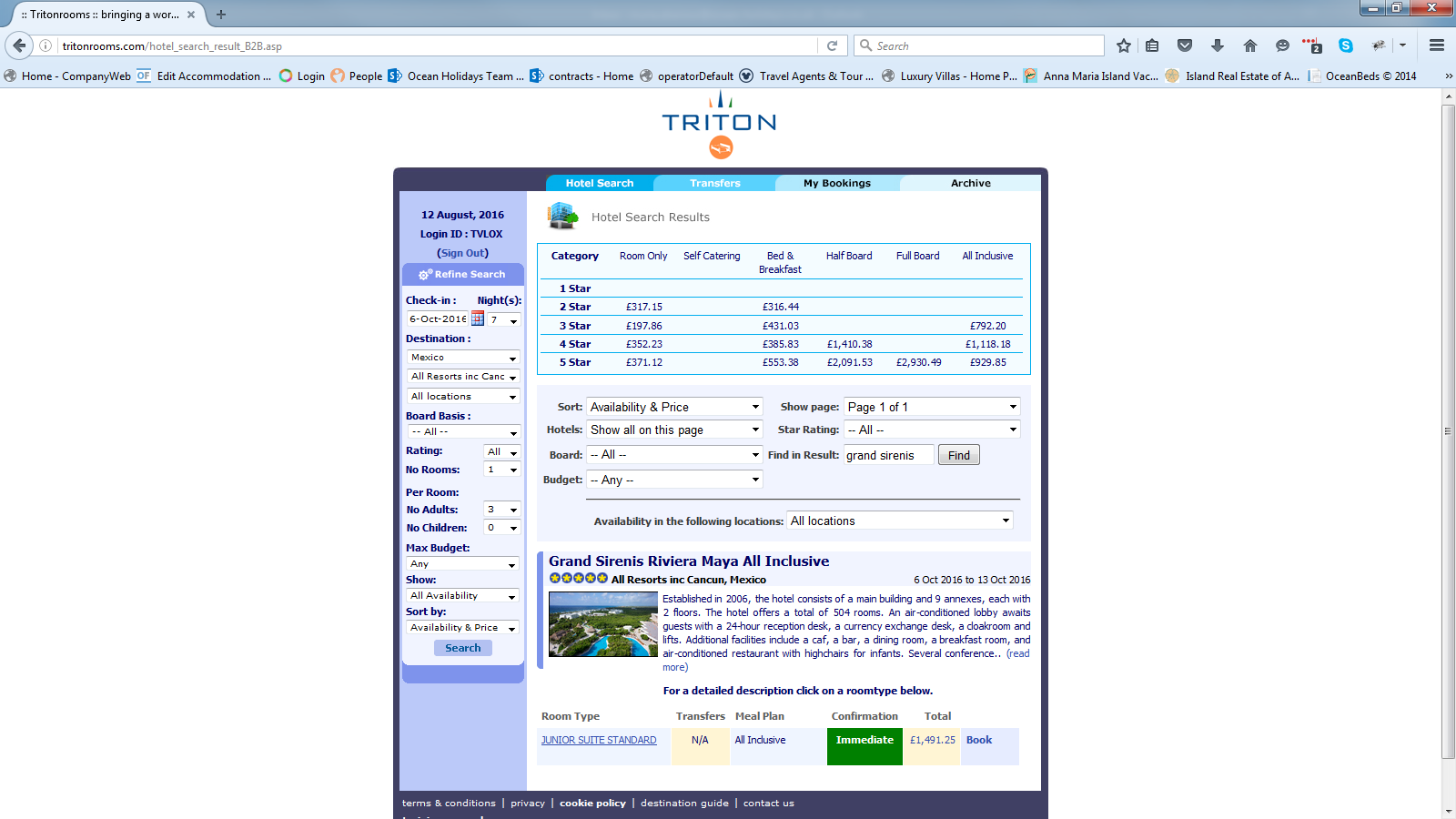Open the results Sort dropdown
Viewport: 1456px width, 819px height.
pyautogui.click(x=674, y=407)
